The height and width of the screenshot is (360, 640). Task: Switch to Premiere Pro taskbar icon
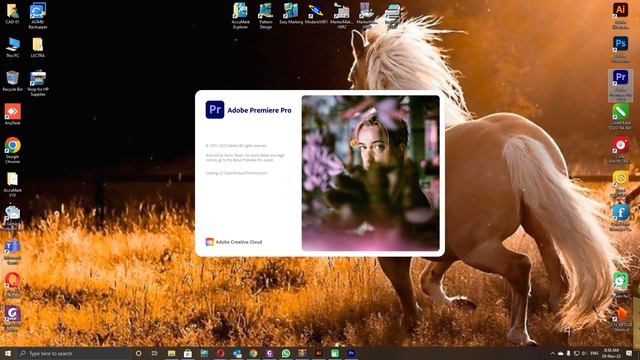coord(351,353)
